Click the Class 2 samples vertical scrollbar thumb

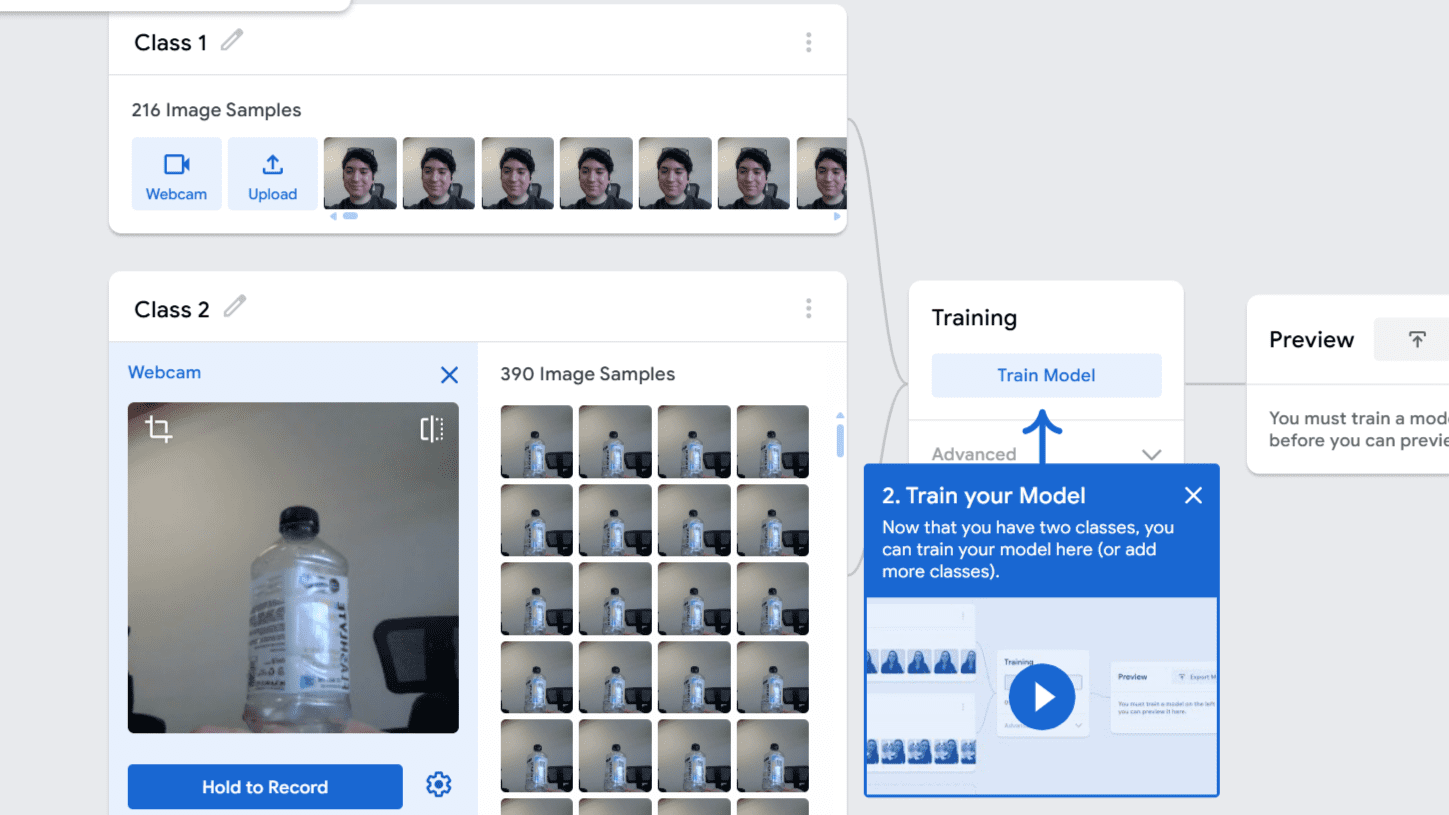pyautogui.click(x=840, y=440)
